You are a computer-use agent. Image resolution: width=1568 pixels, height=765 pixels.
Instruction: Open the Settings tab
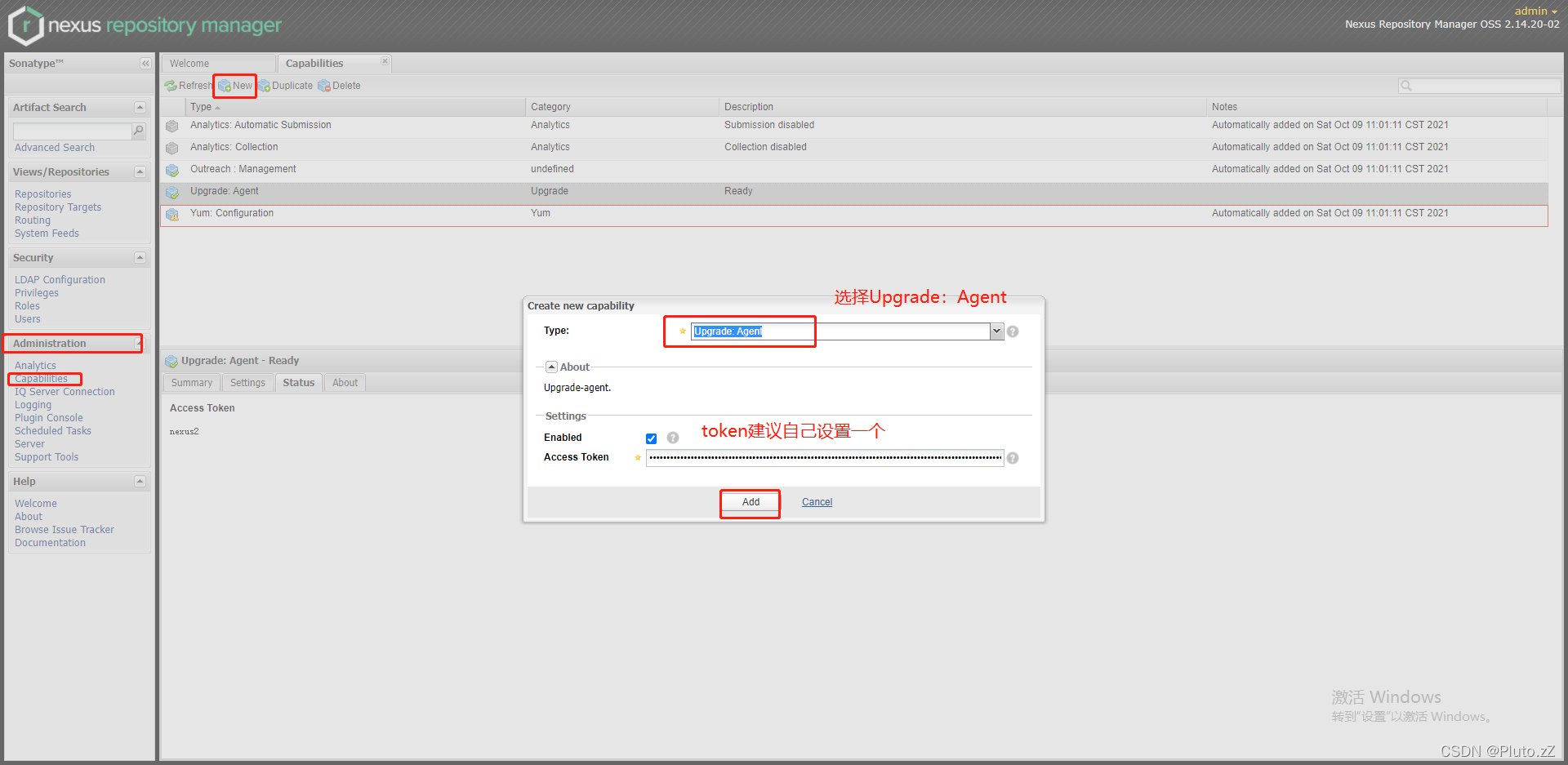(247, 383)
